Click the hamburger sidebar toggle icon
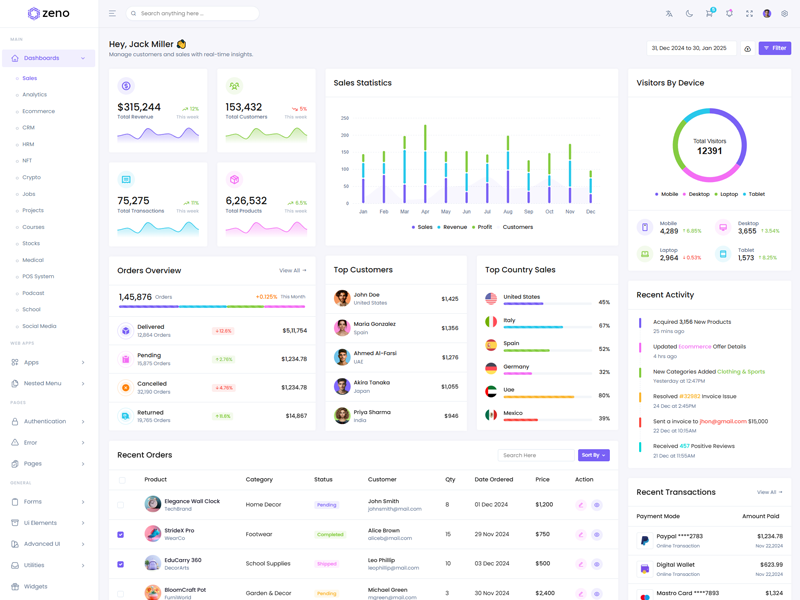The height and width of the screenshot is (600, 800). 112,14
